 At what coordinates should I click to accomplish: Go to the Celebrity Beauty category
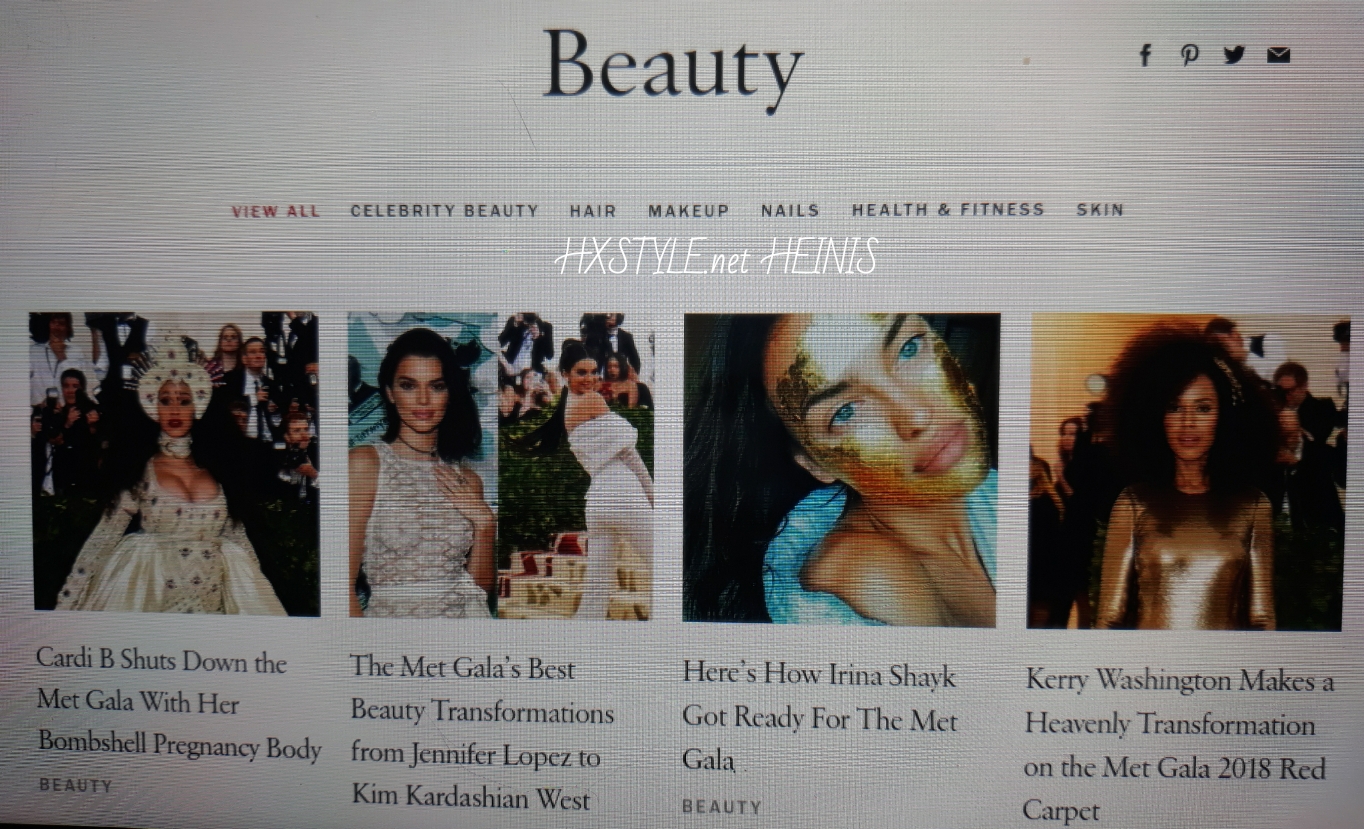pyautogui.click(x=444, y=211)
